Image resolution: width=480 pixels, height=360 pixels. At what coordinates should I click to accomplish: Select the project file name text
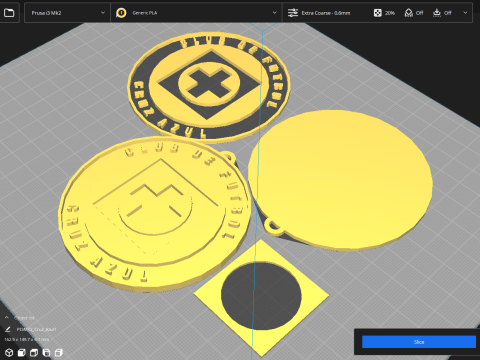point(36,329)
